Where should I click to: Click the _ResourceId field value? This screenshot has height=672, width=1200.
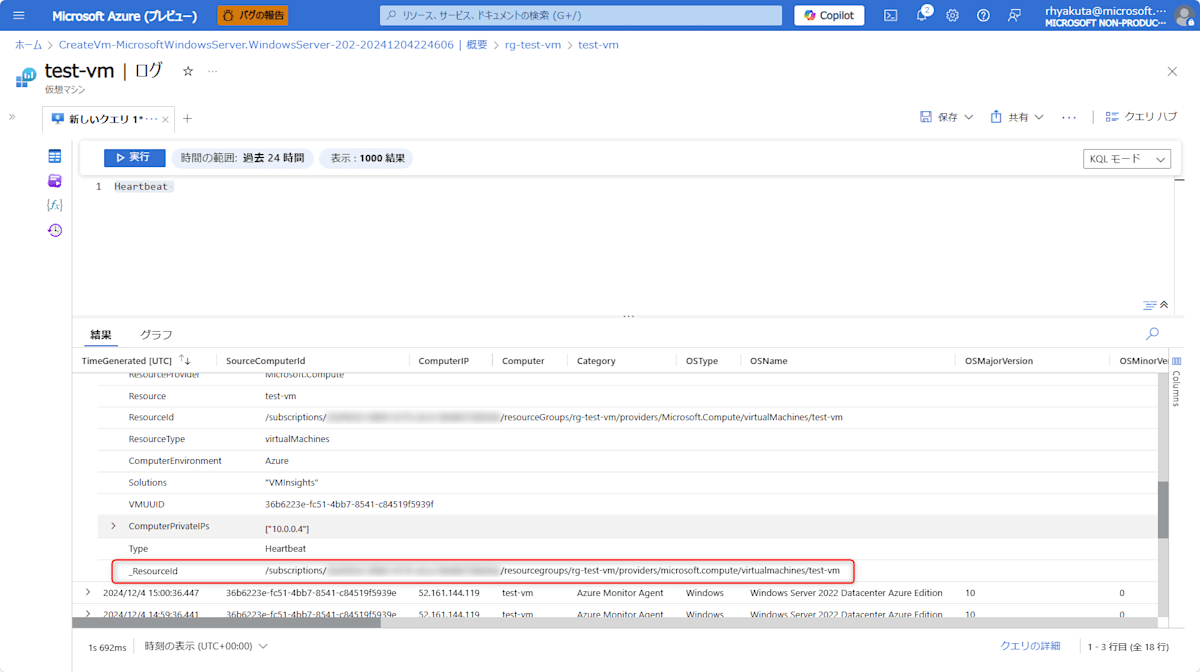pos(552,571)
